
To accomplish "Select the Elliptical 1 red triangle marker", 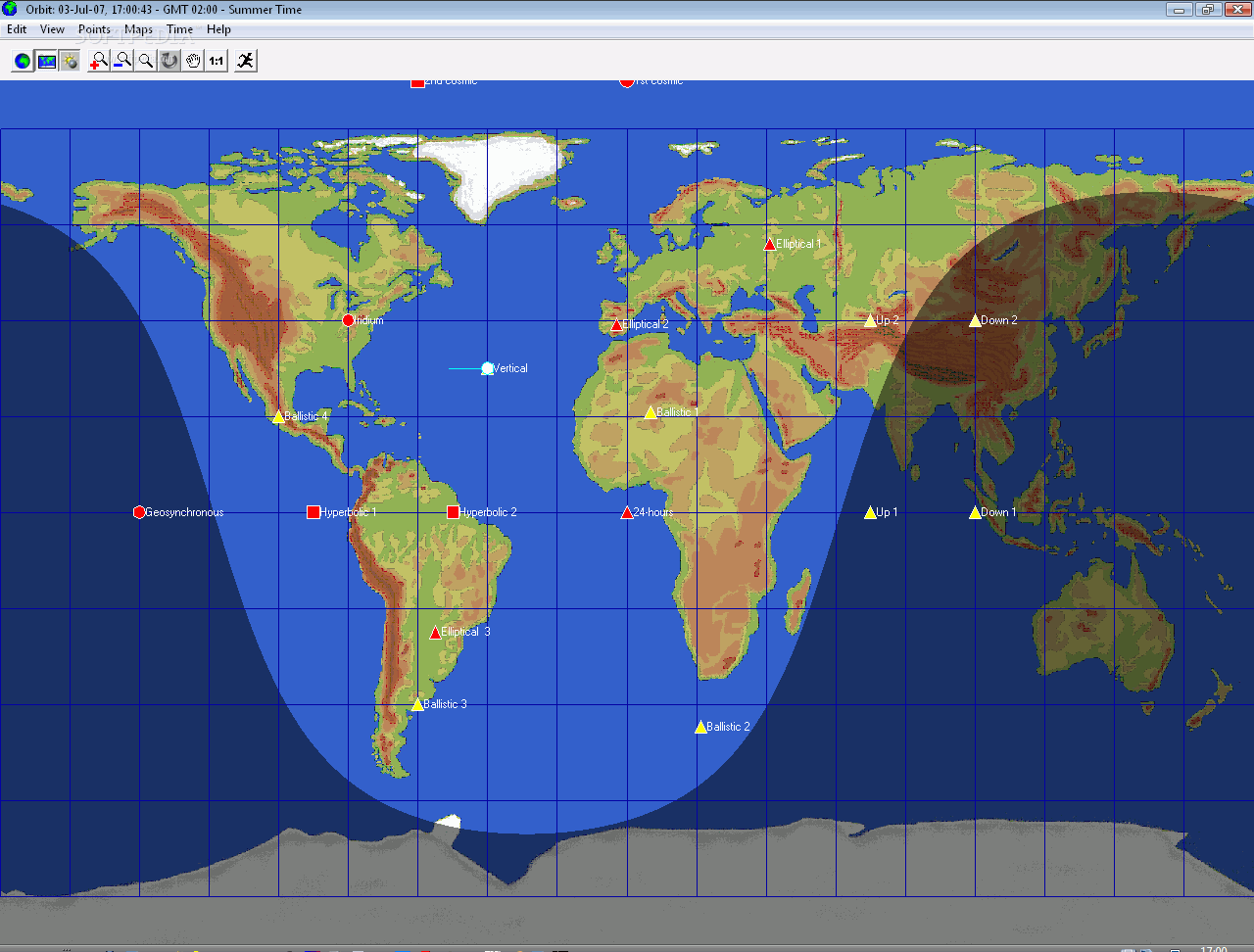I will (x=770, y=244).
